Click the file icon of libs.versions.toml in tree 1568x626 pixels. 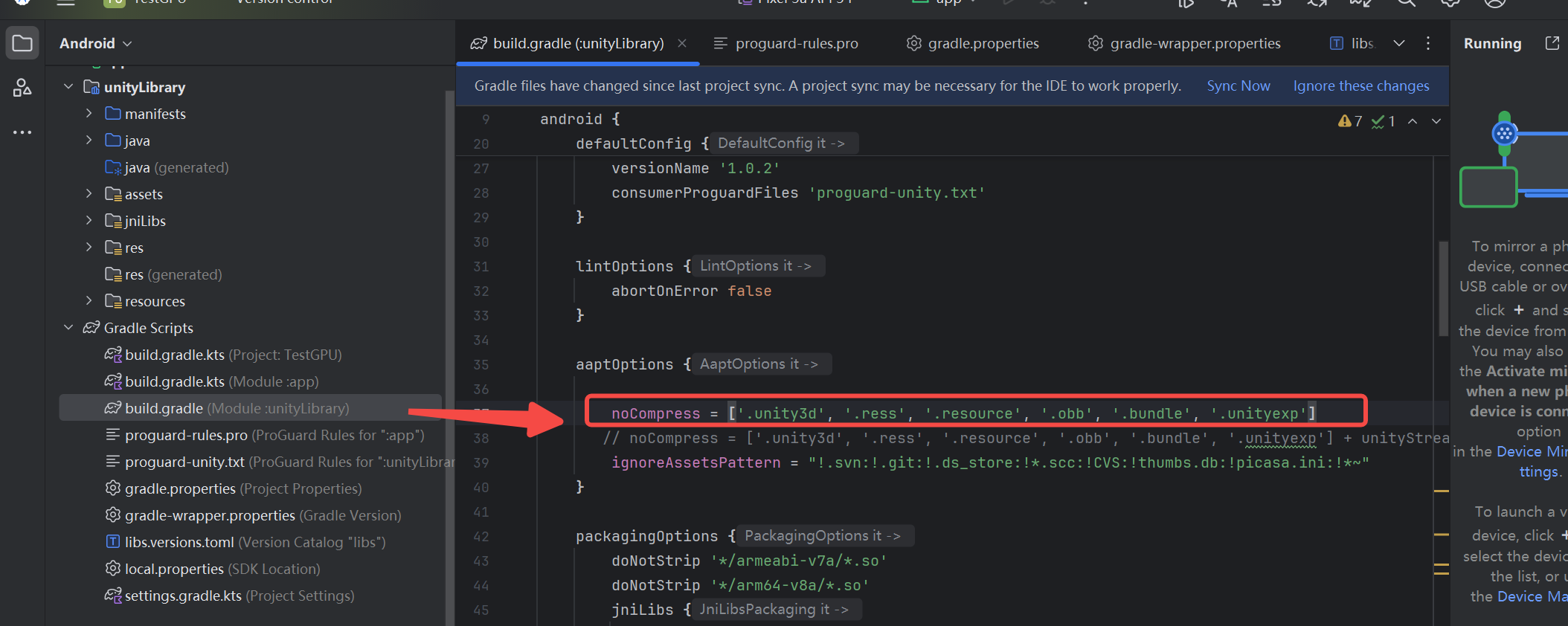click(x=113, y=541)
